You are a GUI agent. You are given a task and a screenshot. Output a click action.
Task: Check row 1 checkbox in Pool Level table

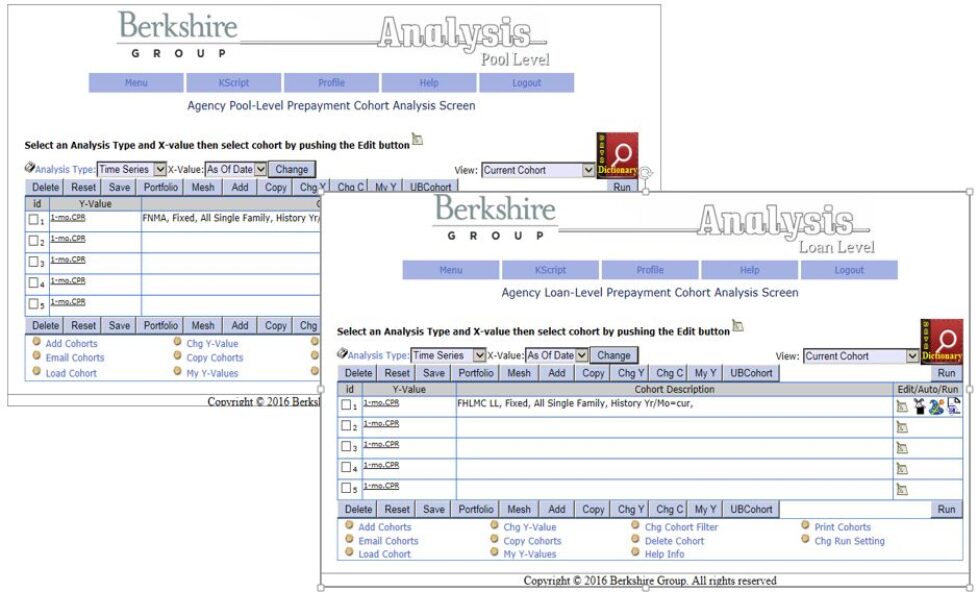pyautogui.click(x=34, y=219)
